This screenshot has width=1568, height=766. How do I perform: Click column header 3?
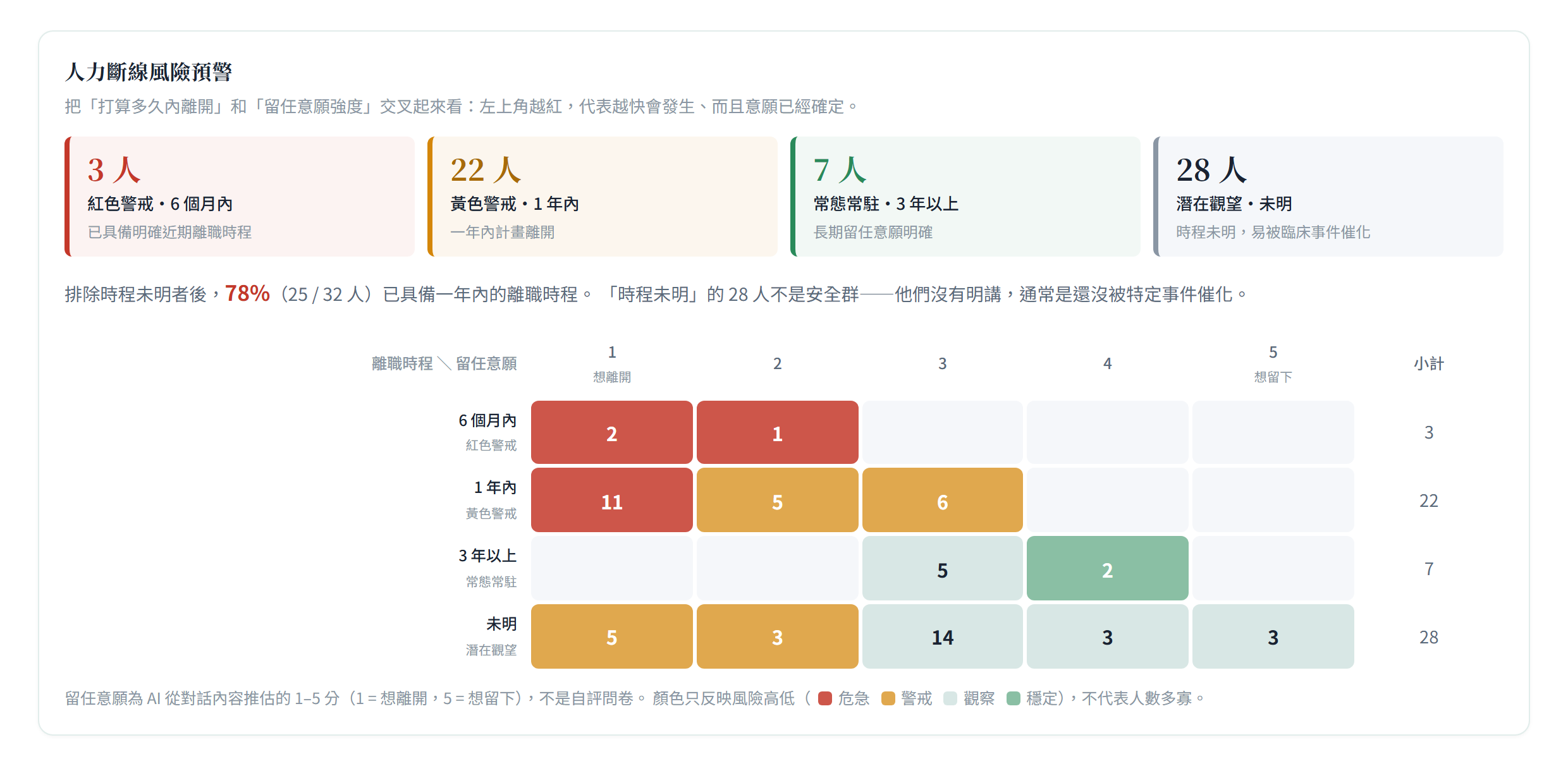pos(943,364)
